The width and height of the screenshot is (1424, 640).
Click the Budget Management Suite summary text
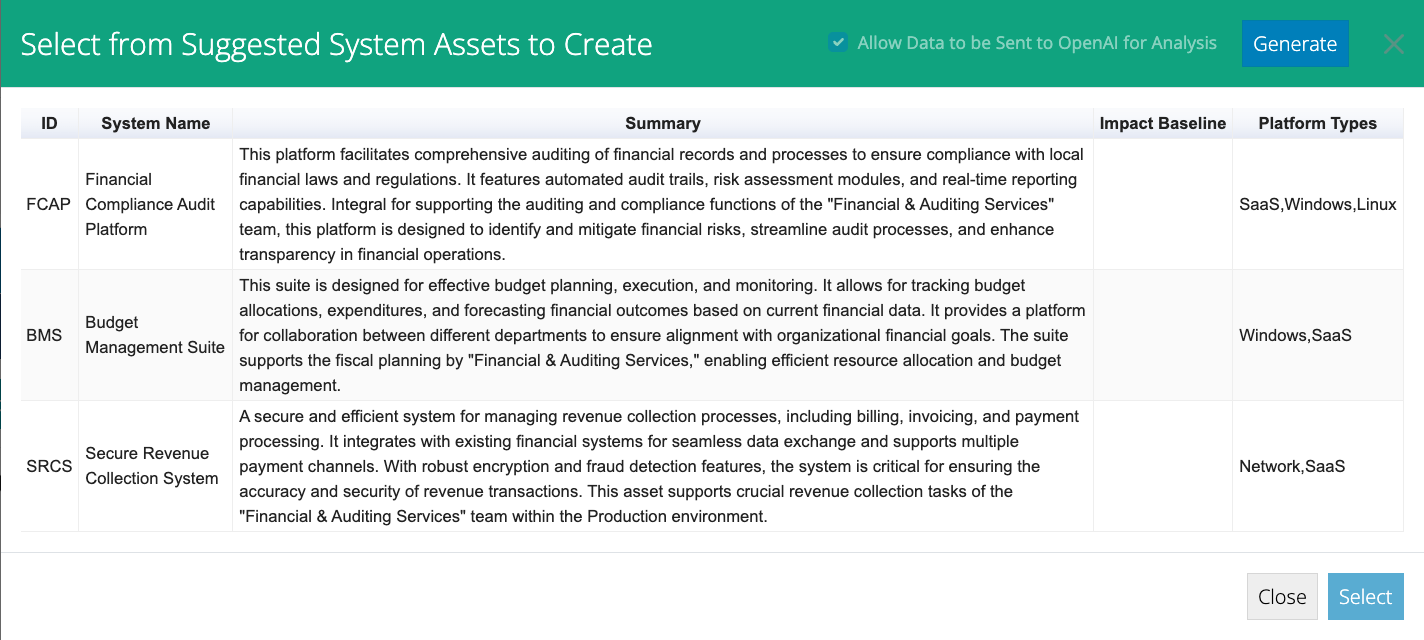point(663,335)
